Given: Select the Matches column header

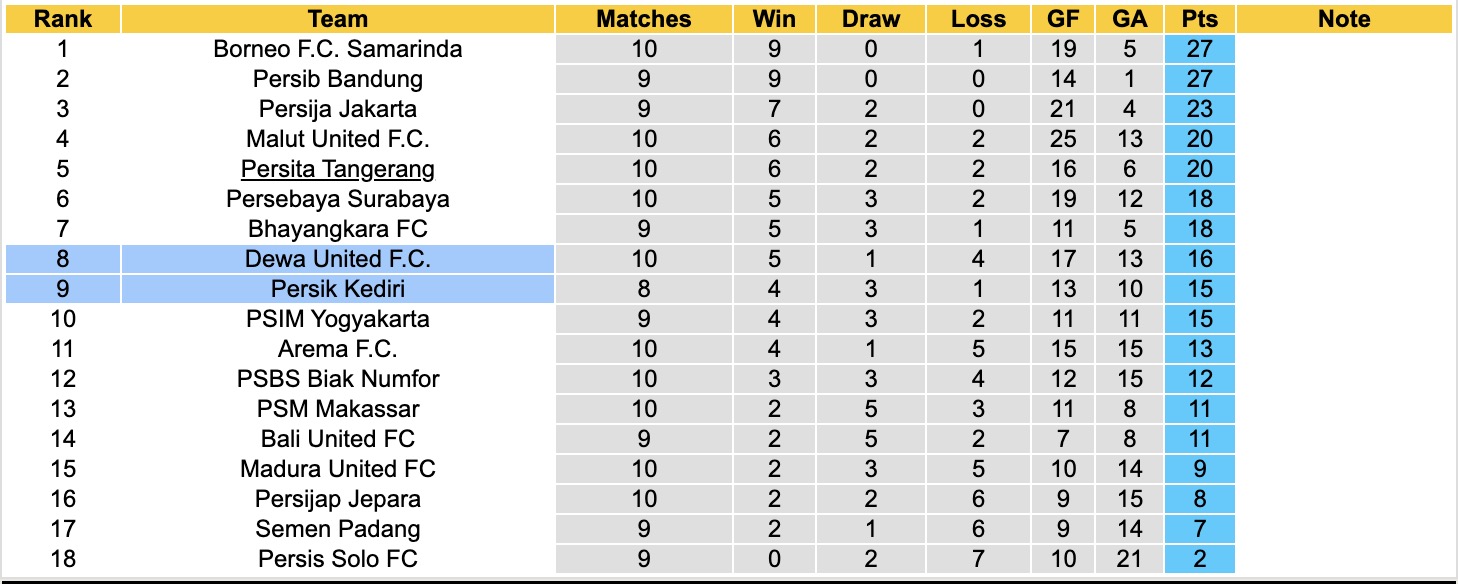Looking at the screenshot, I should 644,19.
